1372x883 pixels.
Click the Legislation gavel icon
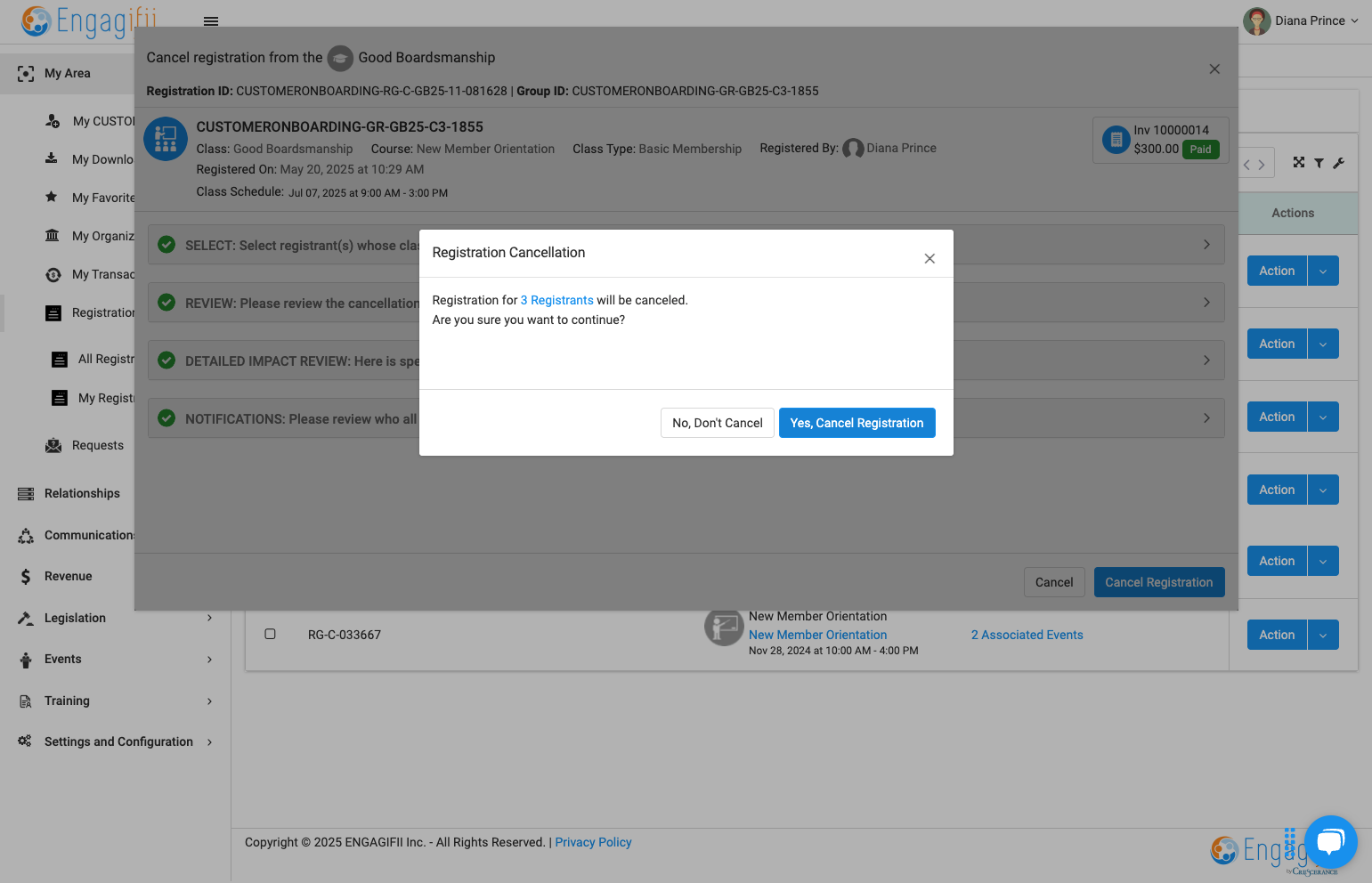point(26,618)
